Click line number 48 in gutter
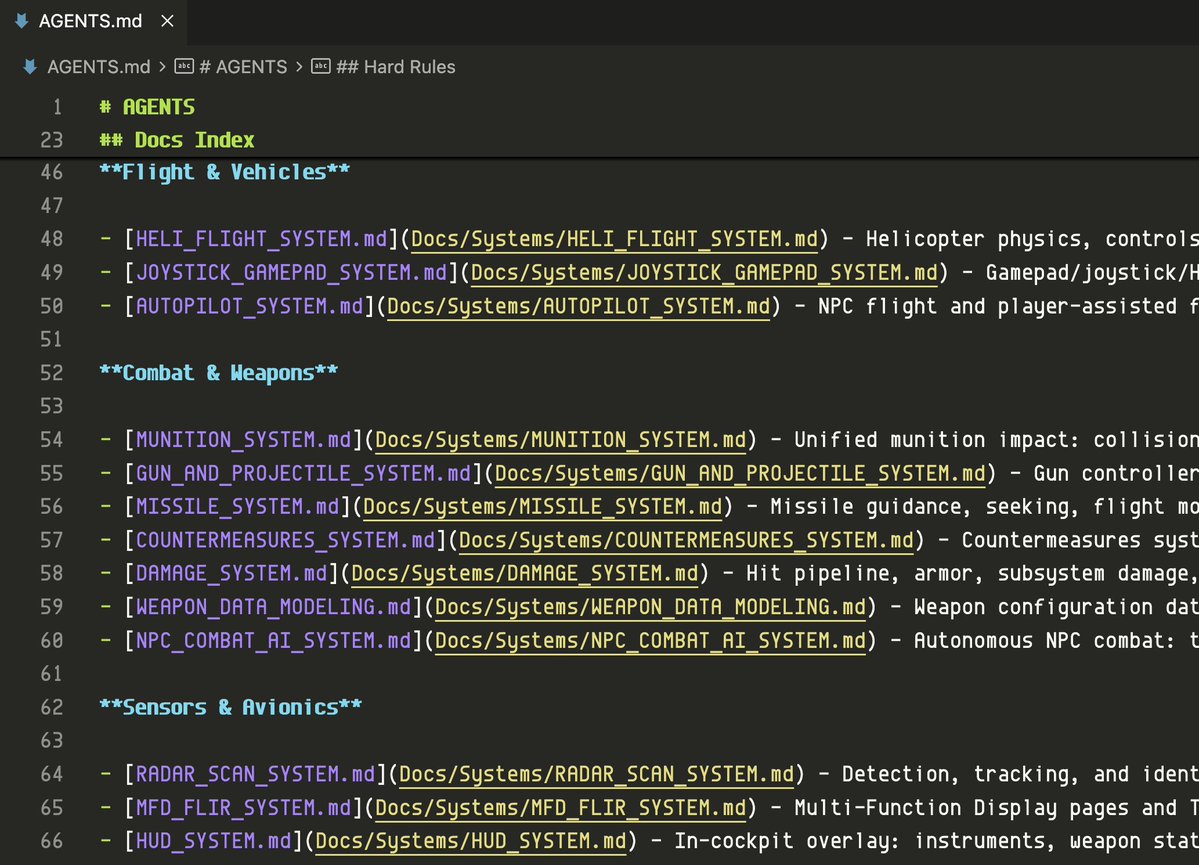 click(52, 239)
